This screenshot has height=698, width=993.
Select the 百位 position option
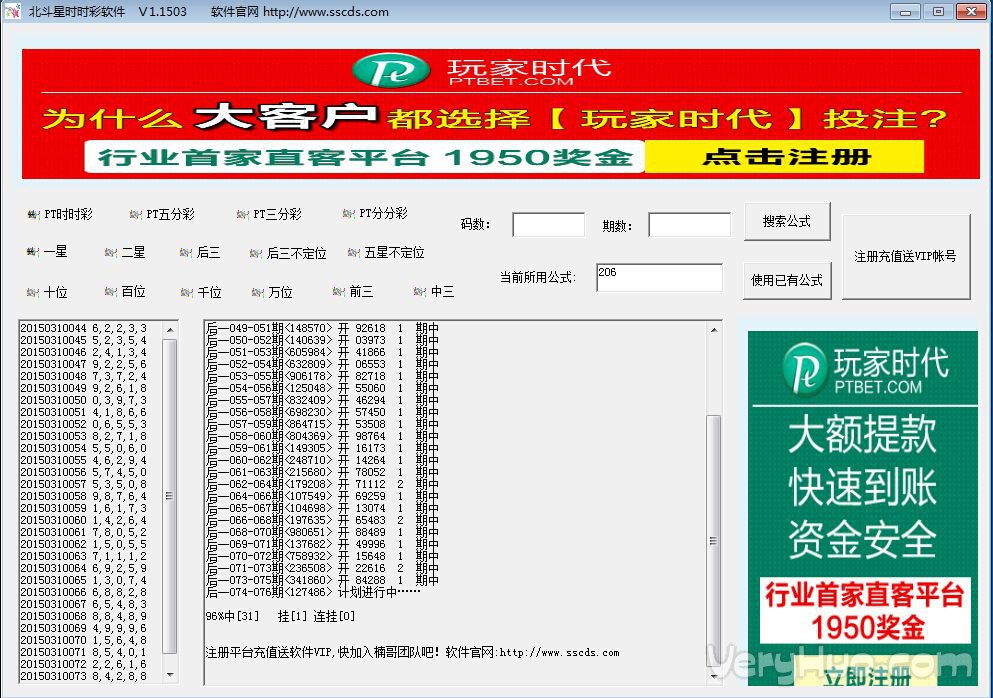point(125,291)
